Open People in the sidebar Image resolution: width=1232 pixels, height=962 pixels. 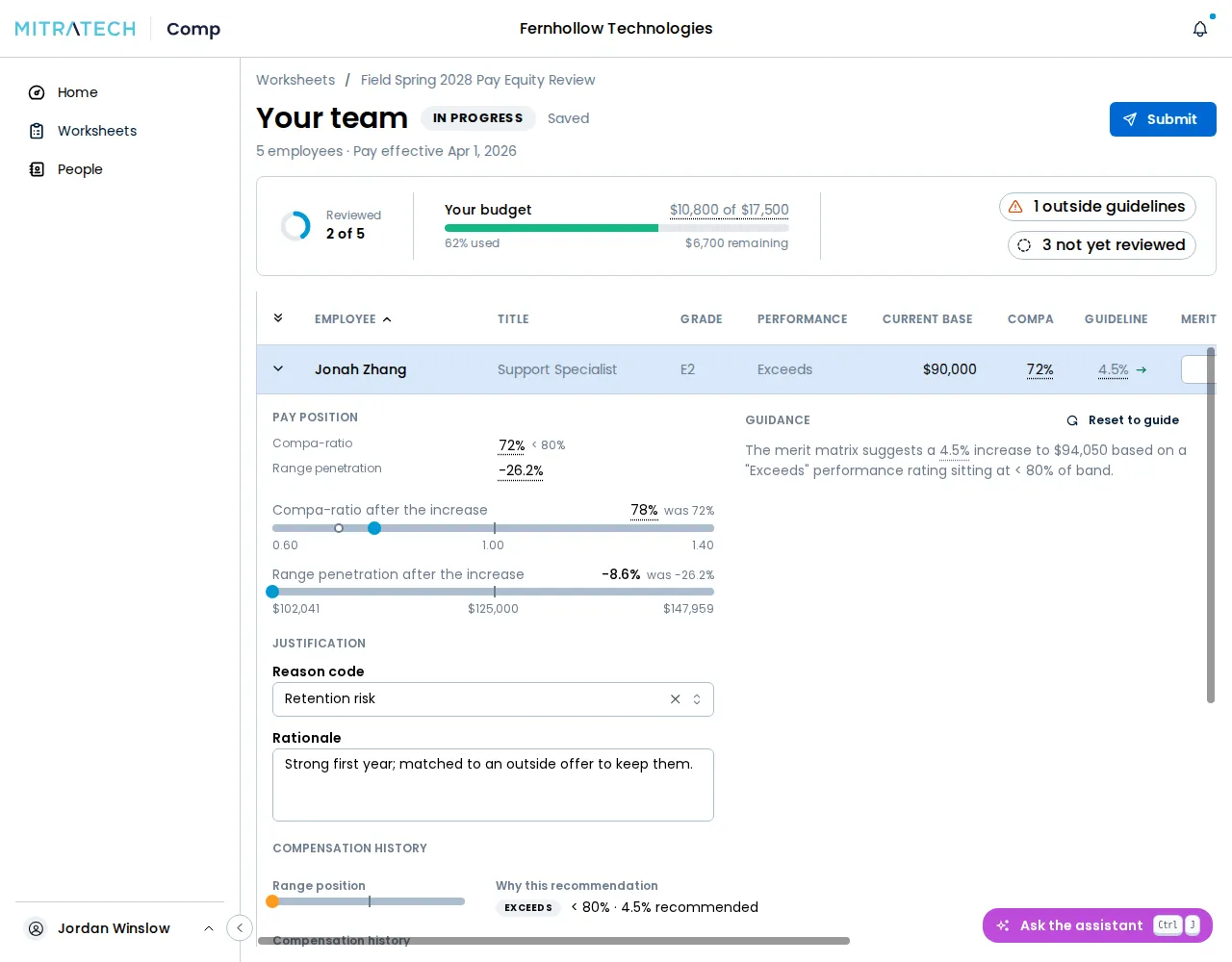[x=120, y=169]
